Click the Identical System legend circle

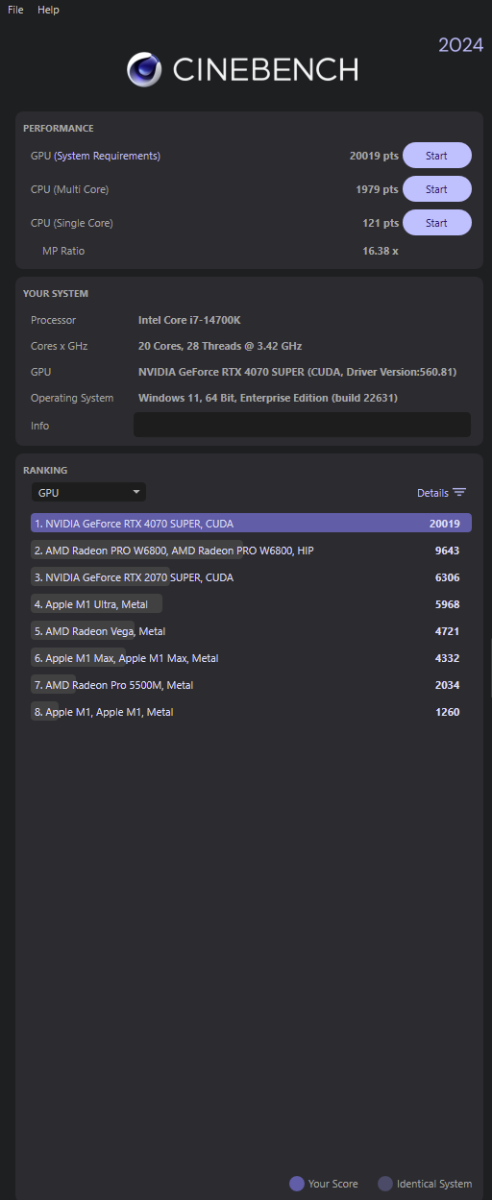(x=385, y=1183)
